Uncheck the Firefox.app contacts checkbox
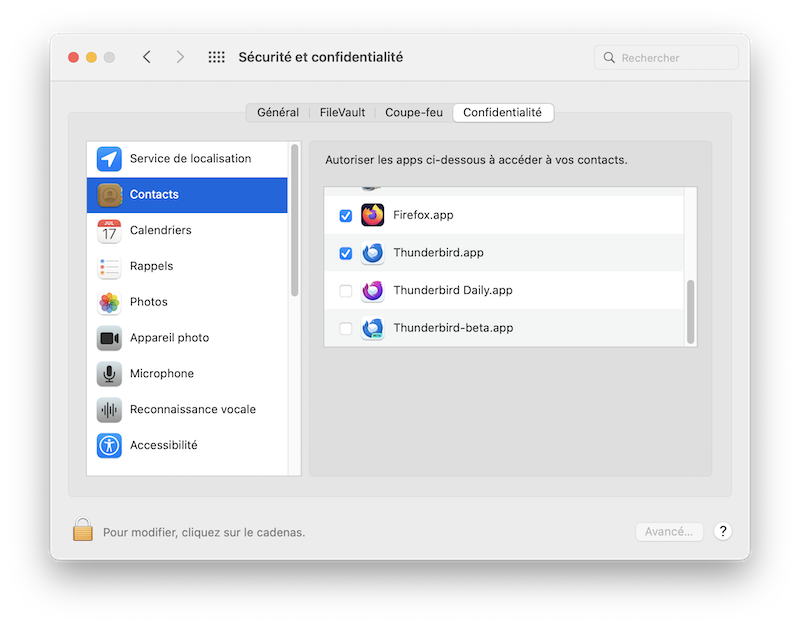 (346, 215)
